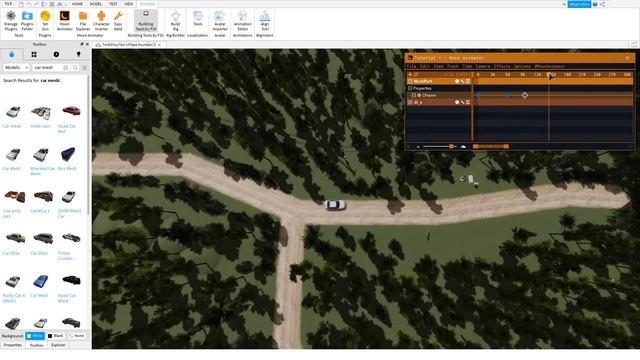Select White background option
Viewport: 640px width, 360px height.
pyautogui.click(x=35, y=336)
